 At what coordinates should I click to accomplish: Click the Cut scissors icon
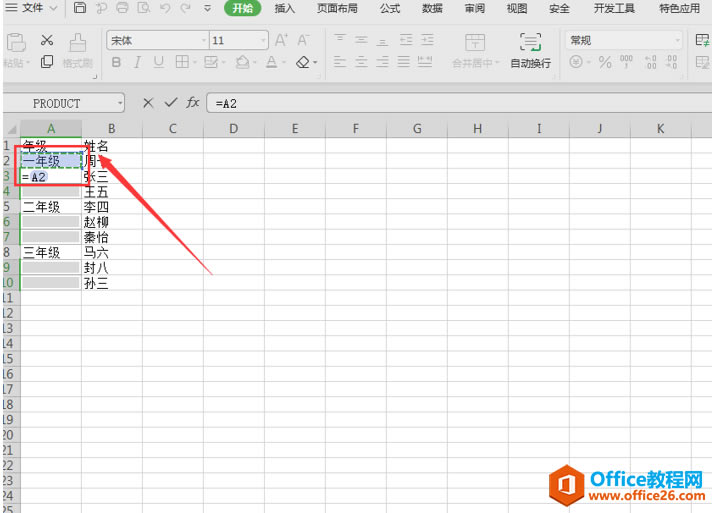47,40
